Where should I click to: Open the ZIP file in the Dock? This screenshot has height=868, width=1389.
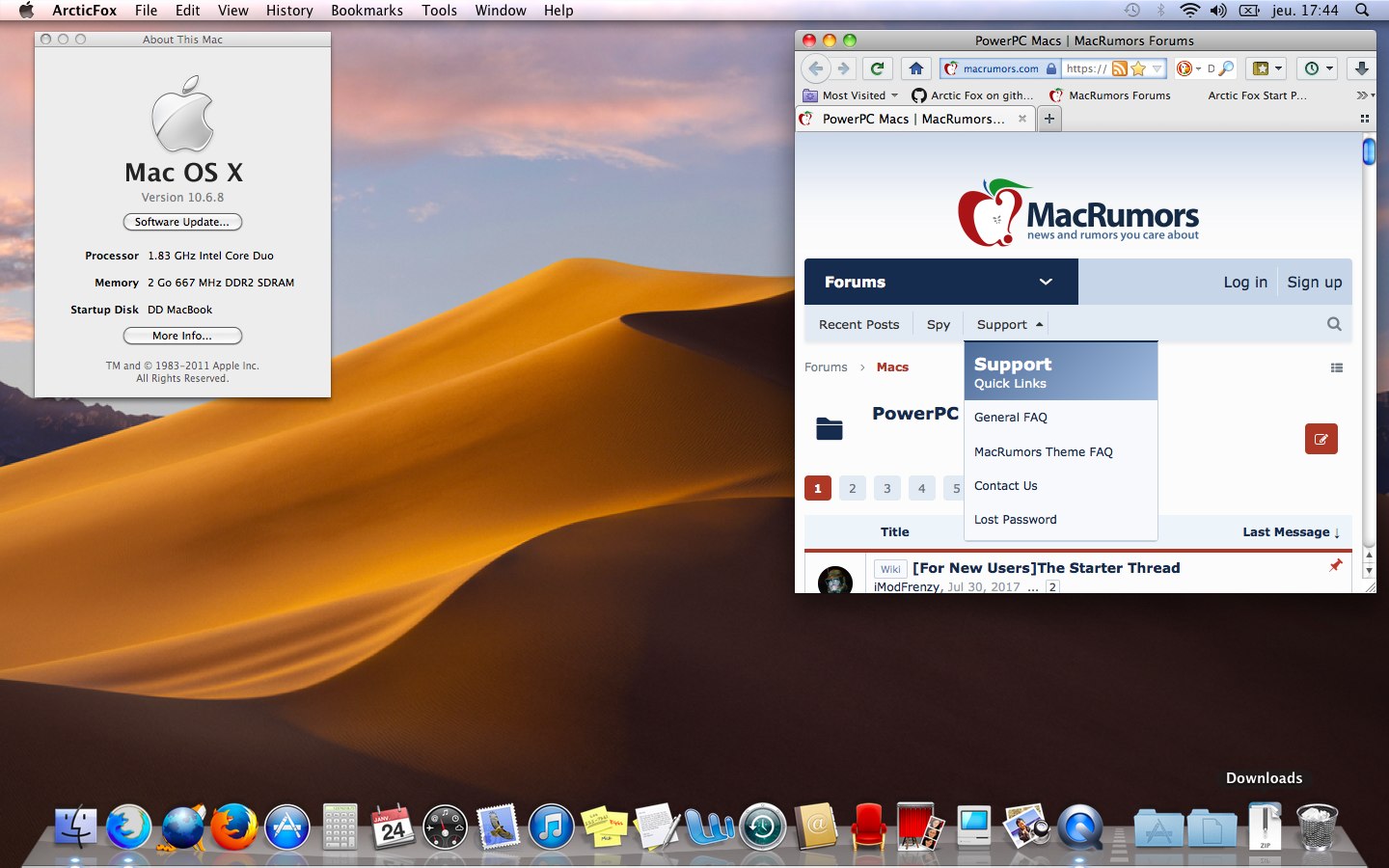tap(1265, 827)
